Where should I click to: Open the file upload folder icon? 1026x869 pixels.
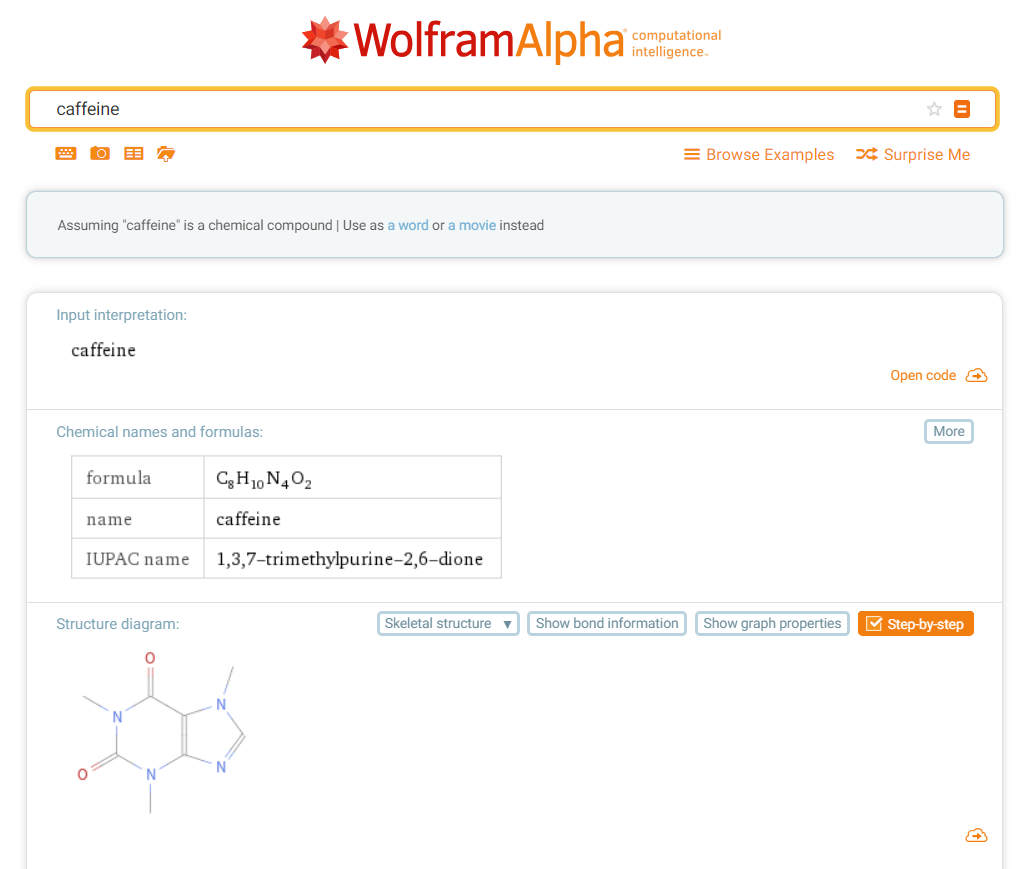tap(166, 154)
